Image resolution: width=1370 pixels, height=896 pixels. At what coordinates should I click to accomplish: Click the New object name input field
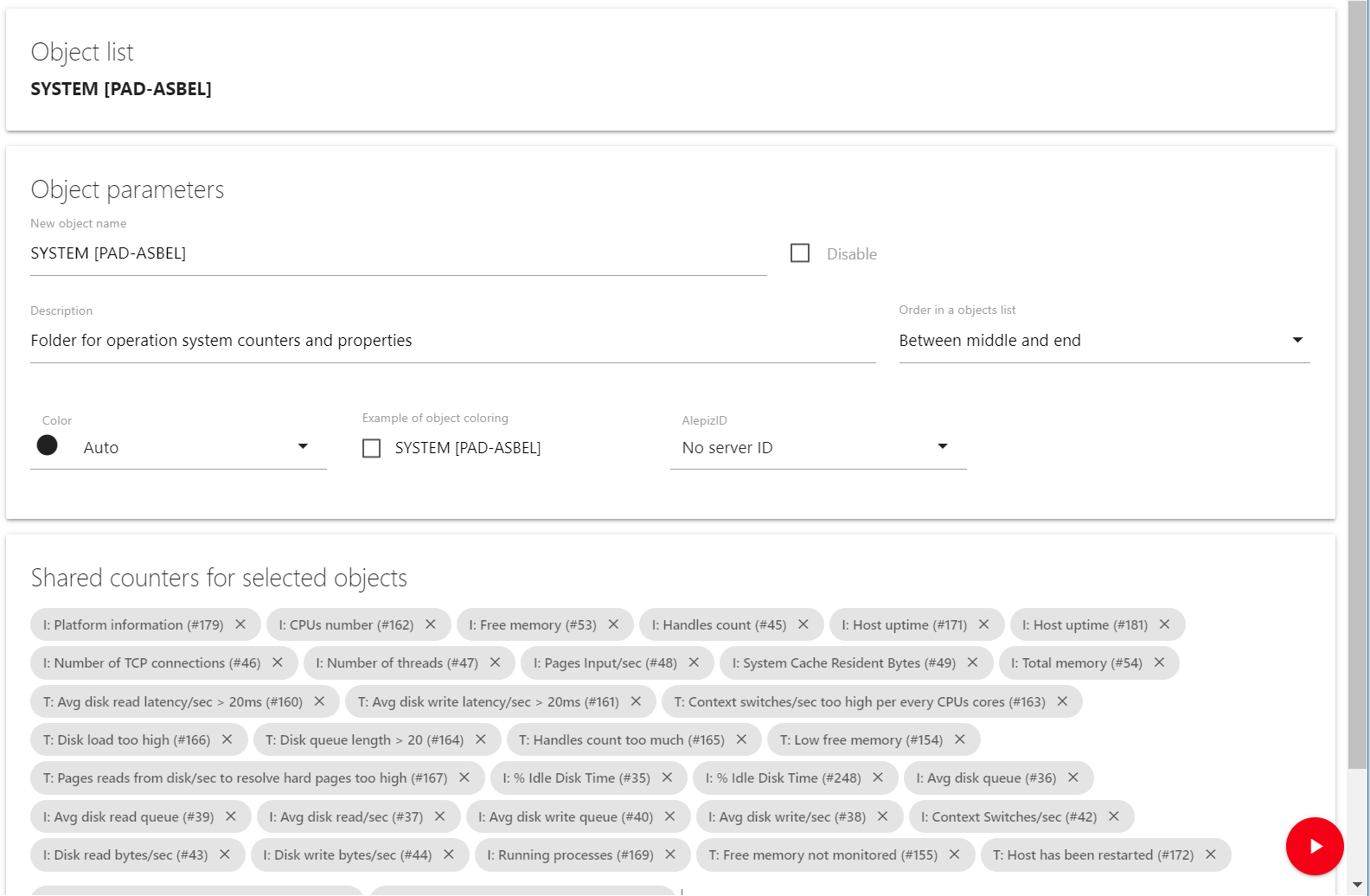point(398,253)
